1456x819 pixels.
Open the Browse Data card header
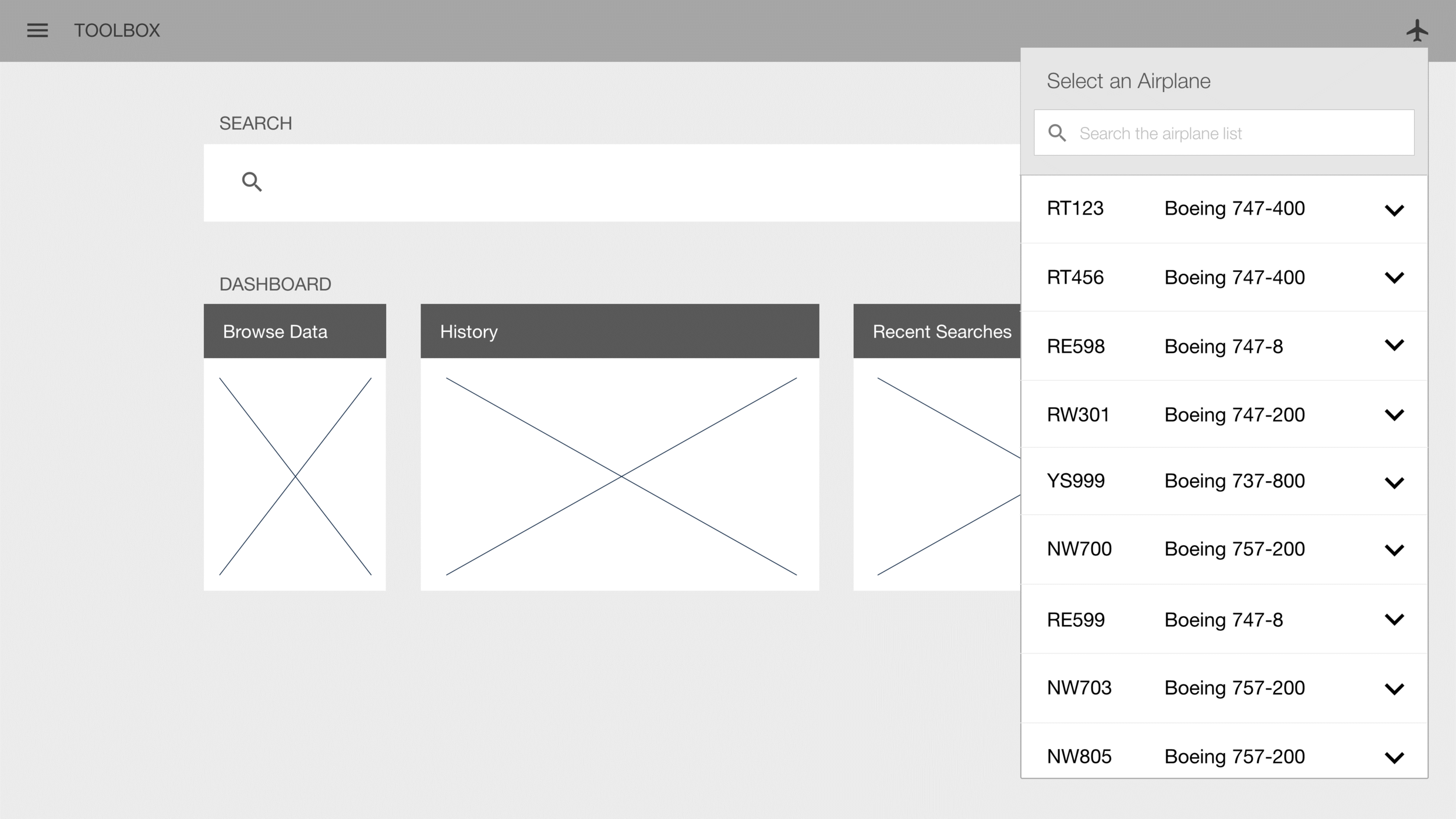click(x=295, y=331)
